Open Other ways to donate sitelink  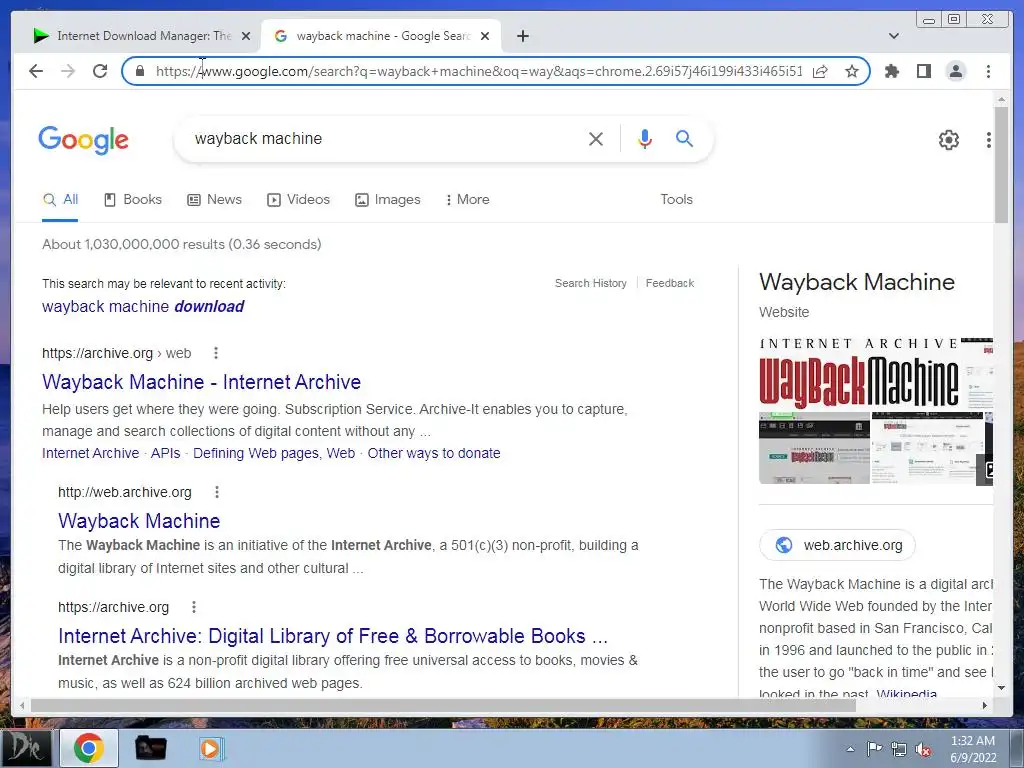434,453
